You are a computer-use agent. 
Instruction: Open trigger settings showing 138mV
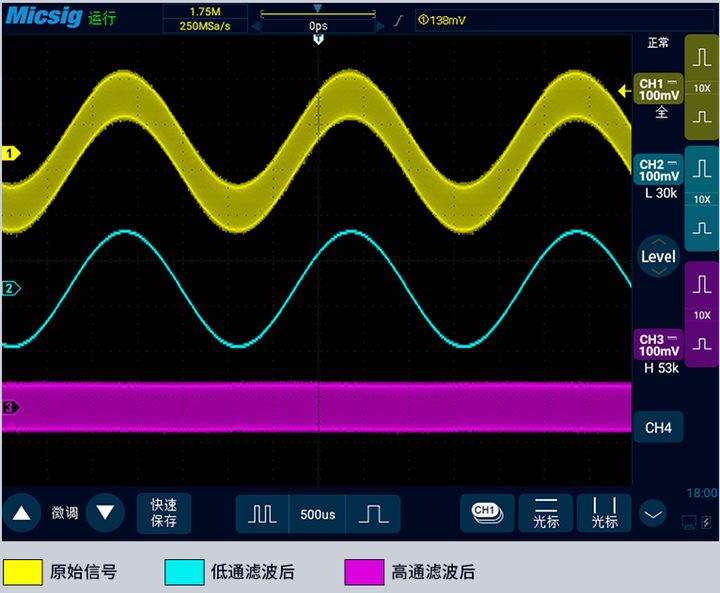tap(564, 20)
